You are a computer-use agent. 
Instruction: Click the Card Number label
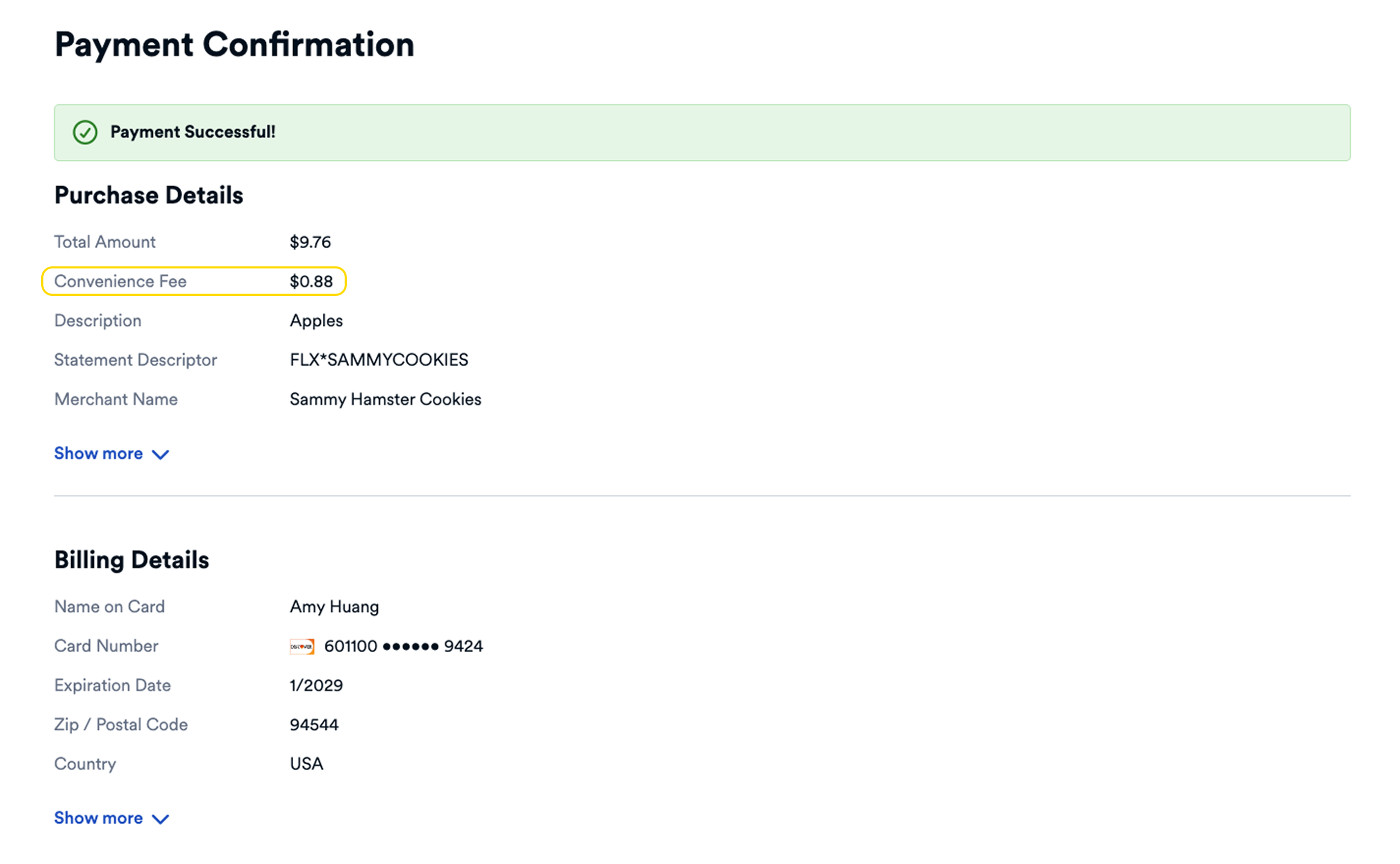[106, 646]
